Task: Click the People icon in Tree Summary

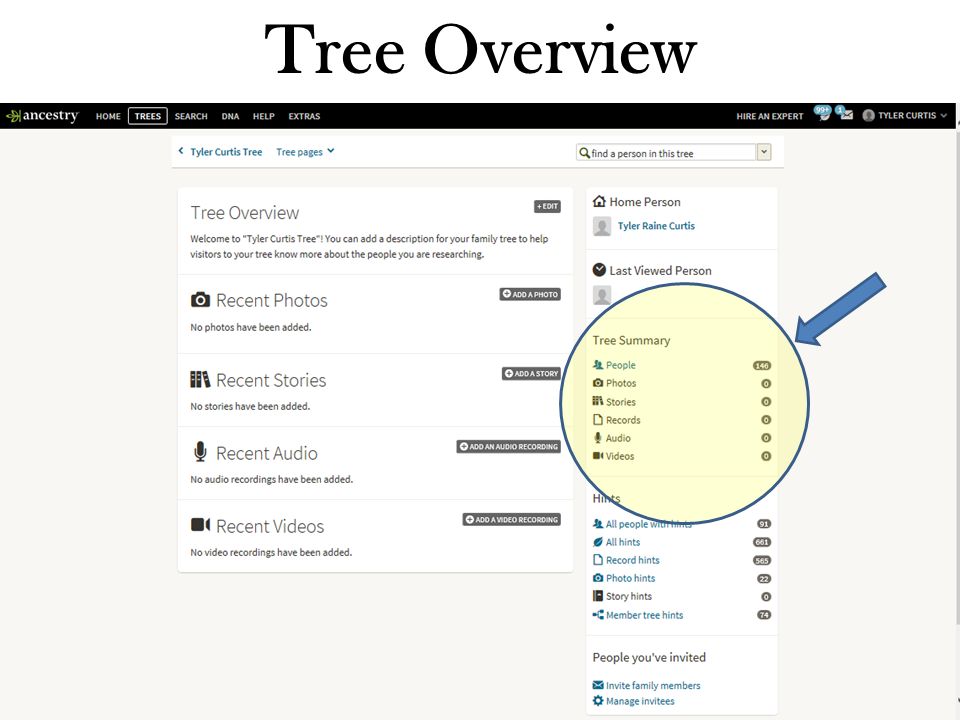Action: click(x=598, y=365)
